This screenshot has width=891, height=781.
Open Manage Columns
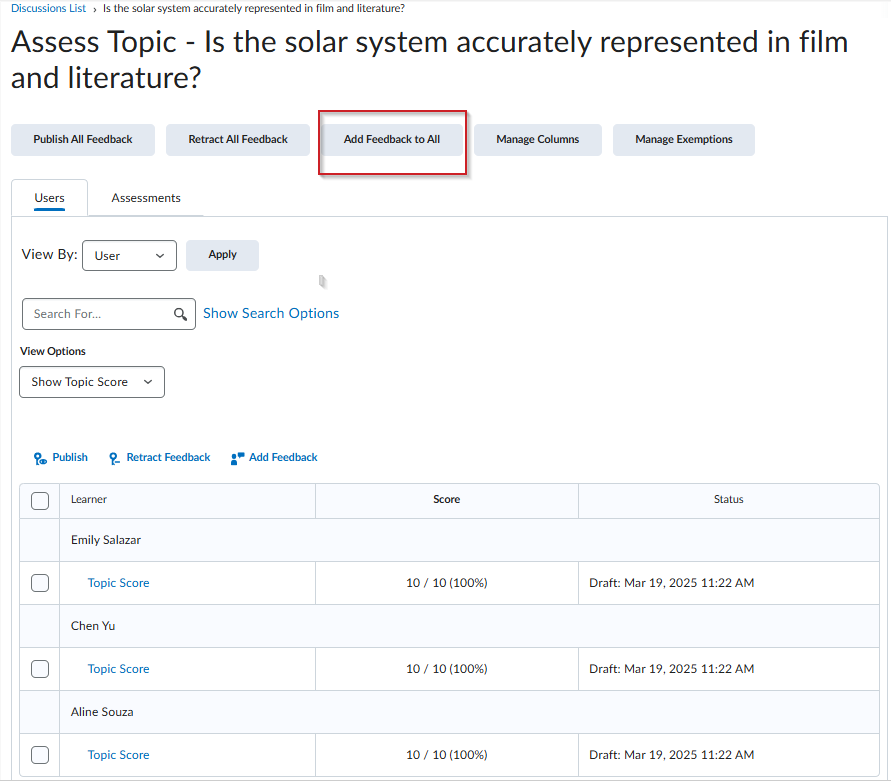point(538,140)
